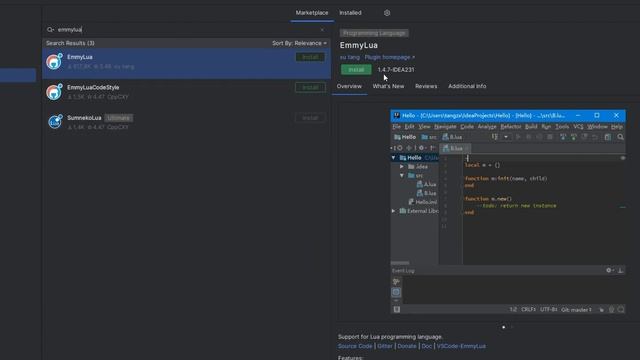Image resolution: width=640 pixels, height=360 pixels.
Task: Open the Doc link
Action: (x=427, y=346)
